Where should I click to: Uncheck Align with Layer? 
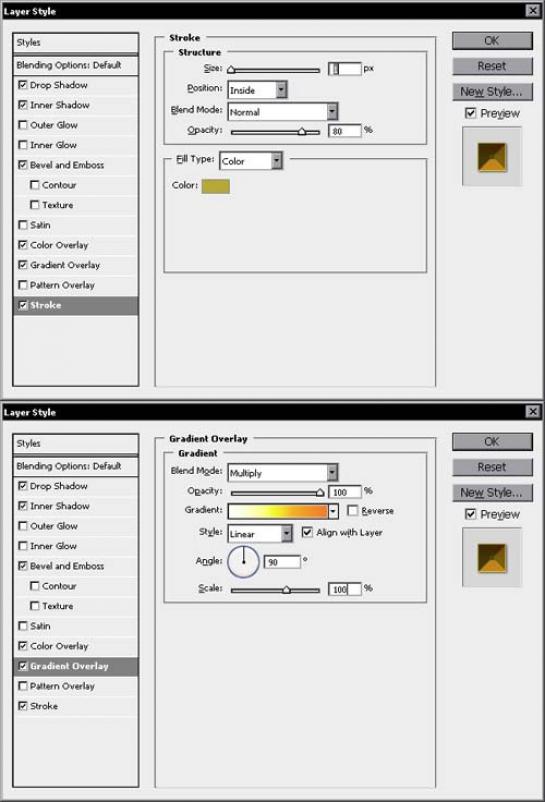tap(307, 532)
